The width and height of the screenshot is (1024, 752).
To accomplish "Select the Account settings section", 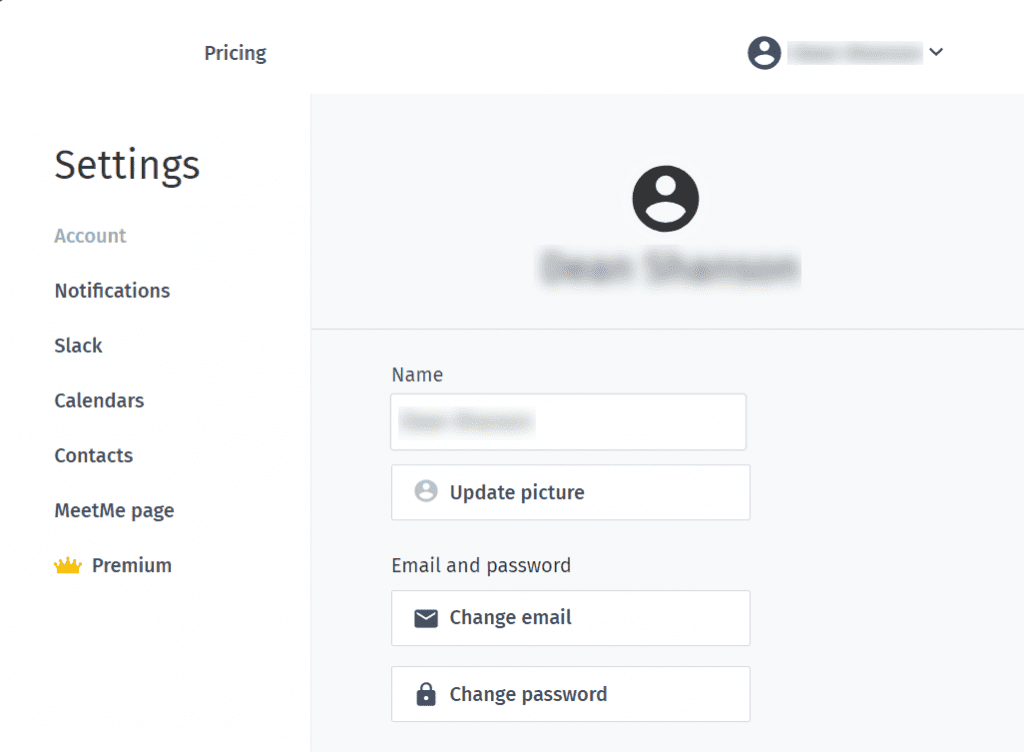I will pos(90,236).
